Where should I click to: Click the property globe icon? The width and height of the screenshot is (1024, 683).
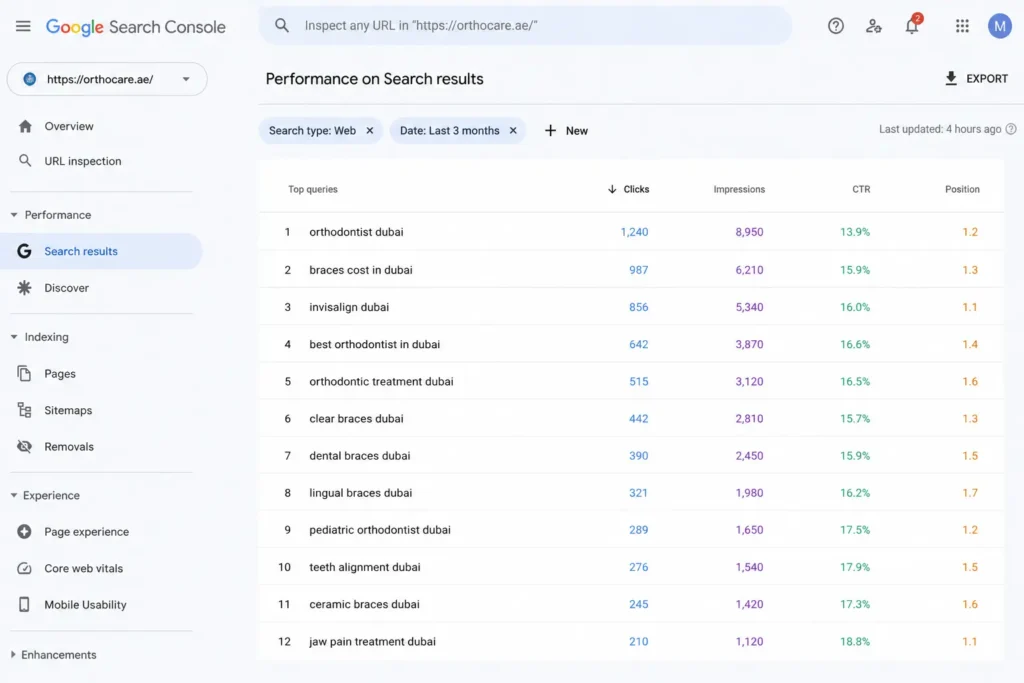click(29, 79)
